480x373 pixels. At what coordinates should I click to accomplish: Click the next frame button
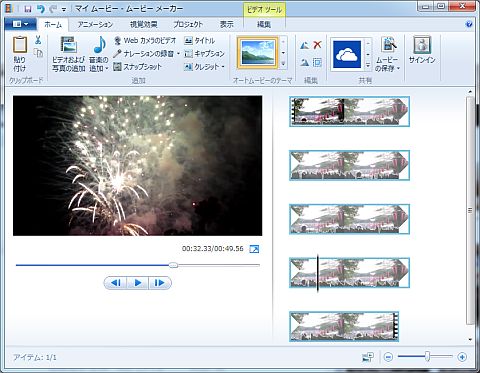pyautogui.click(x=160, y=283)
